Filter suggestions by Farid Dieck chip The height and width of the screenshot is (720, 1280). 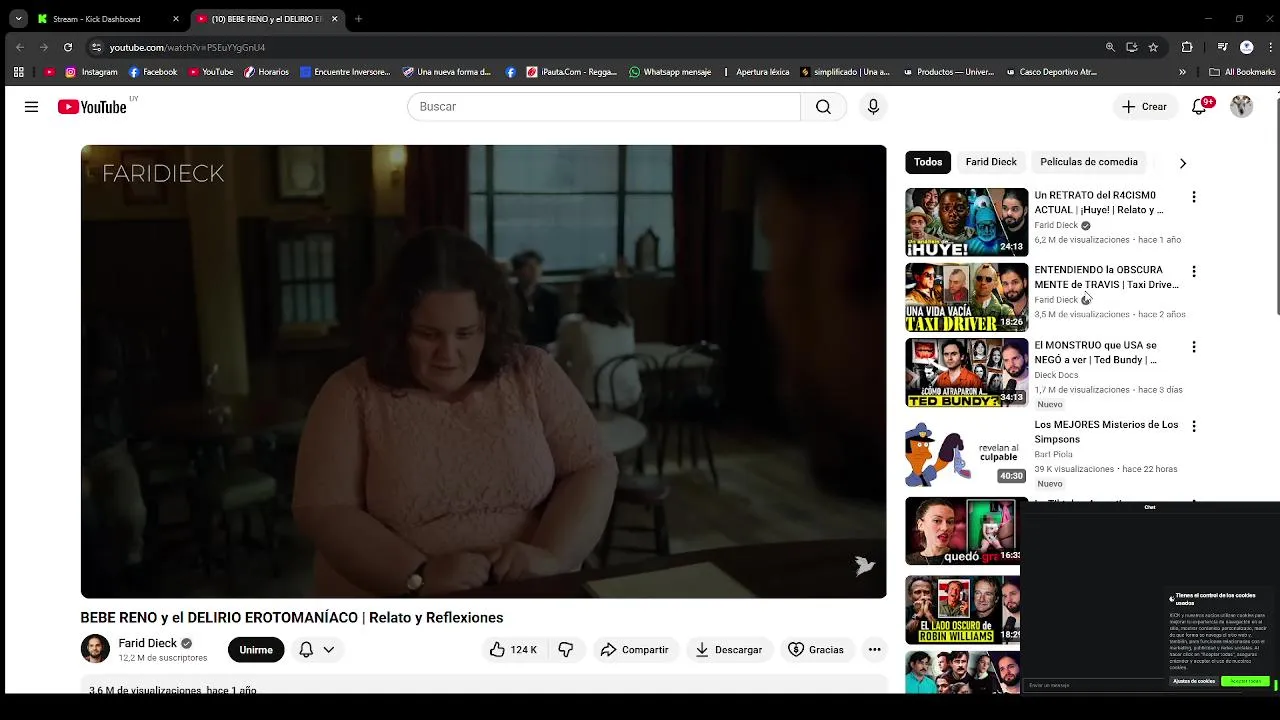coord(991,162)
